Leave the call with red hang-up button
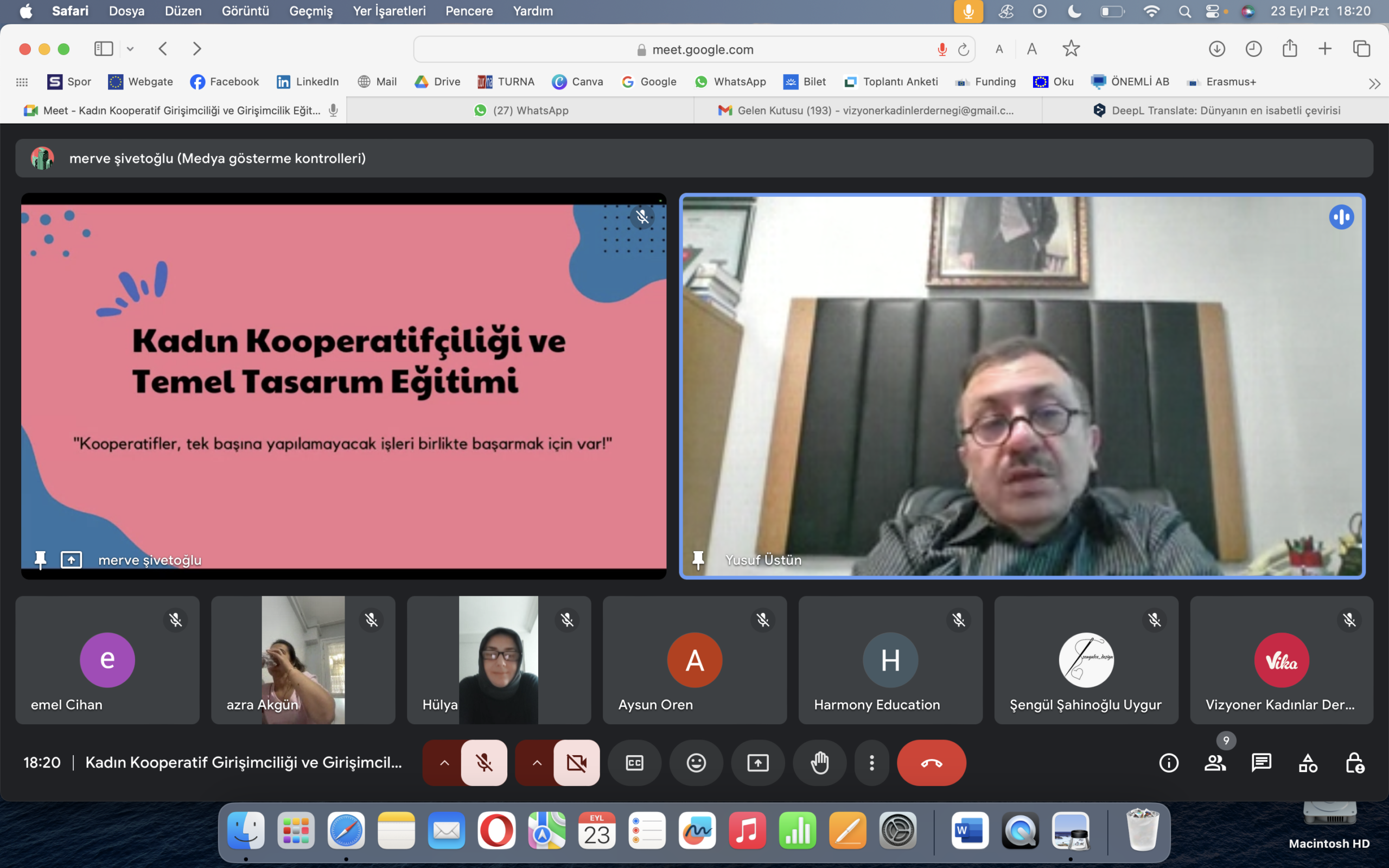The height and width of the screenshot is (868, 1389). tap(931, 763)
